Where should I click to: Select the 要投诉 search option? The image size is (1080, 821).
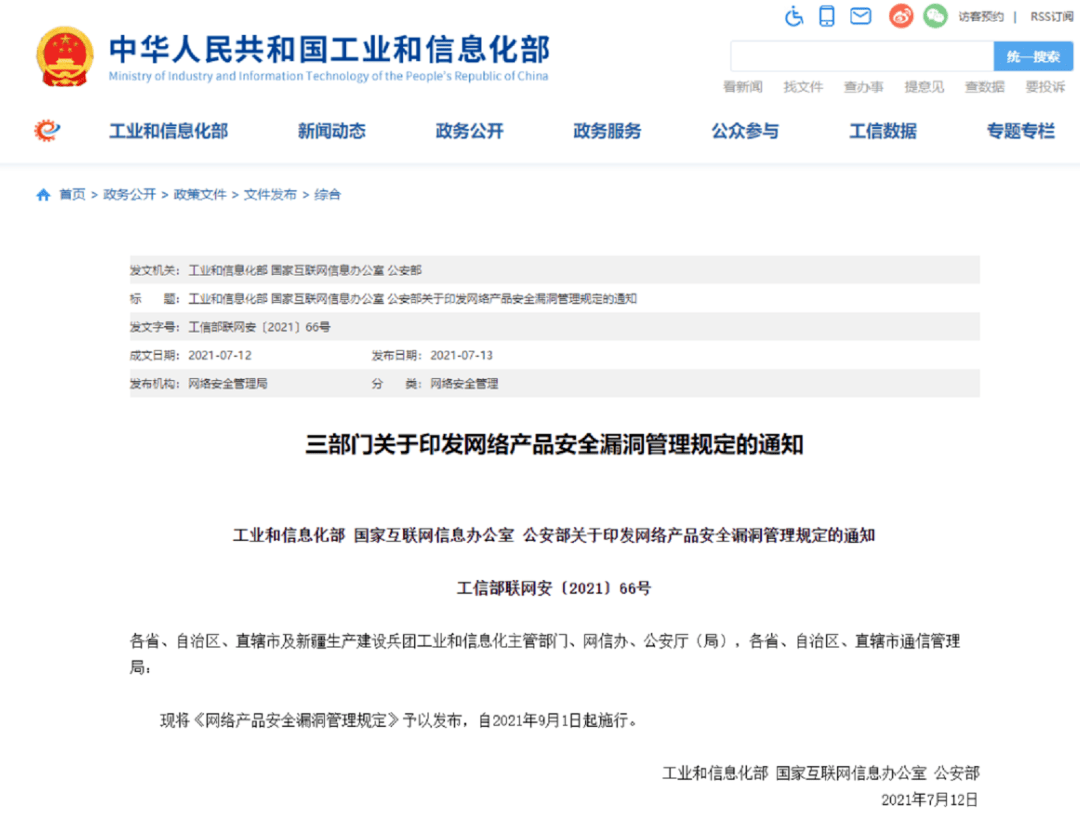click(1046, 87)
